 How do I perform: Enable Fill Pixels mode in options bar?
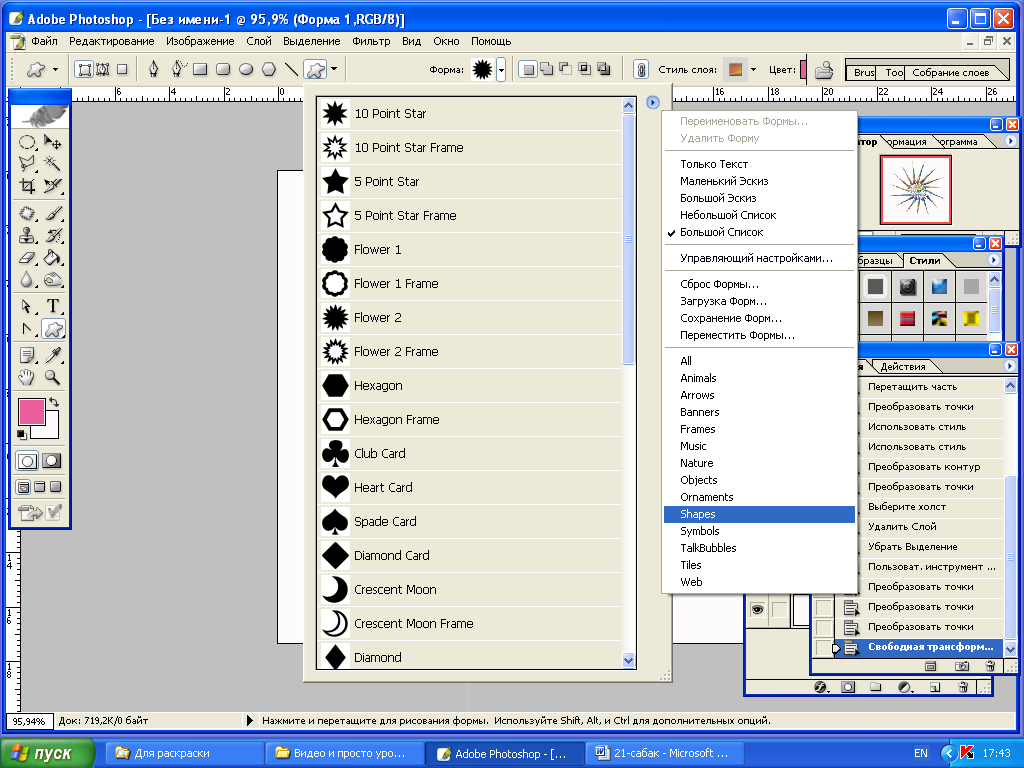(x=121, y=69)
